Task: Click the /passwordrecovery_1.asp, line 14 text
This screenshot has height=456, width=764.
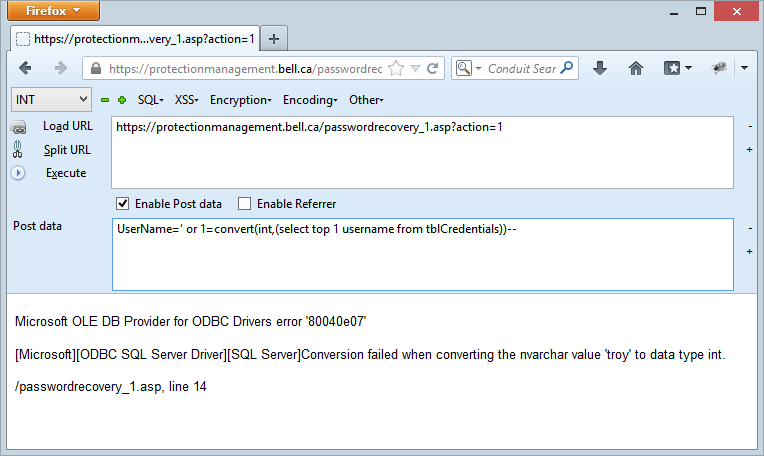Action: click(x=111, y=387)
